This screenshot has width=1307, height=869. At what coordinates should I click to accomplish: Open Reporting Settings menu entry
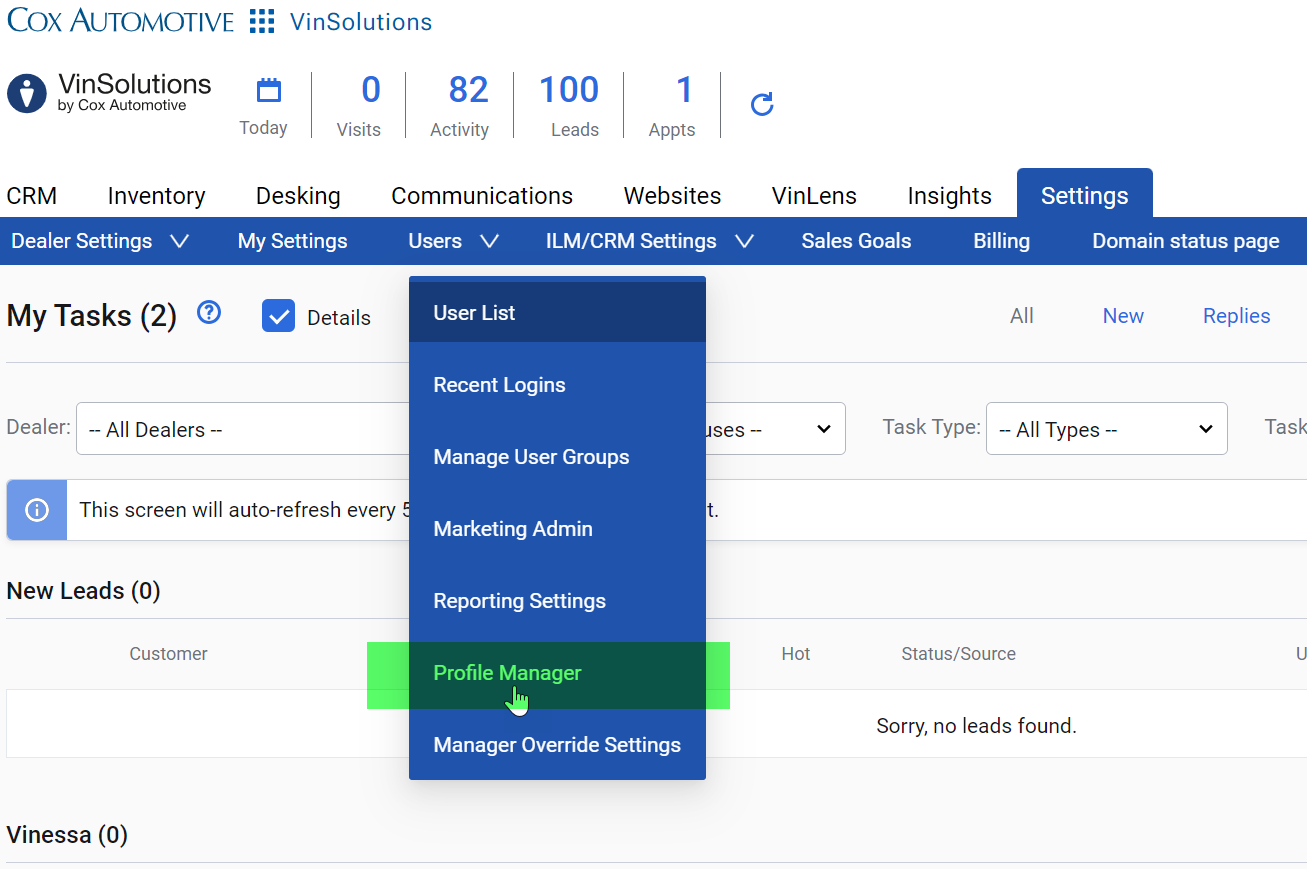click(x=557, y=601)
